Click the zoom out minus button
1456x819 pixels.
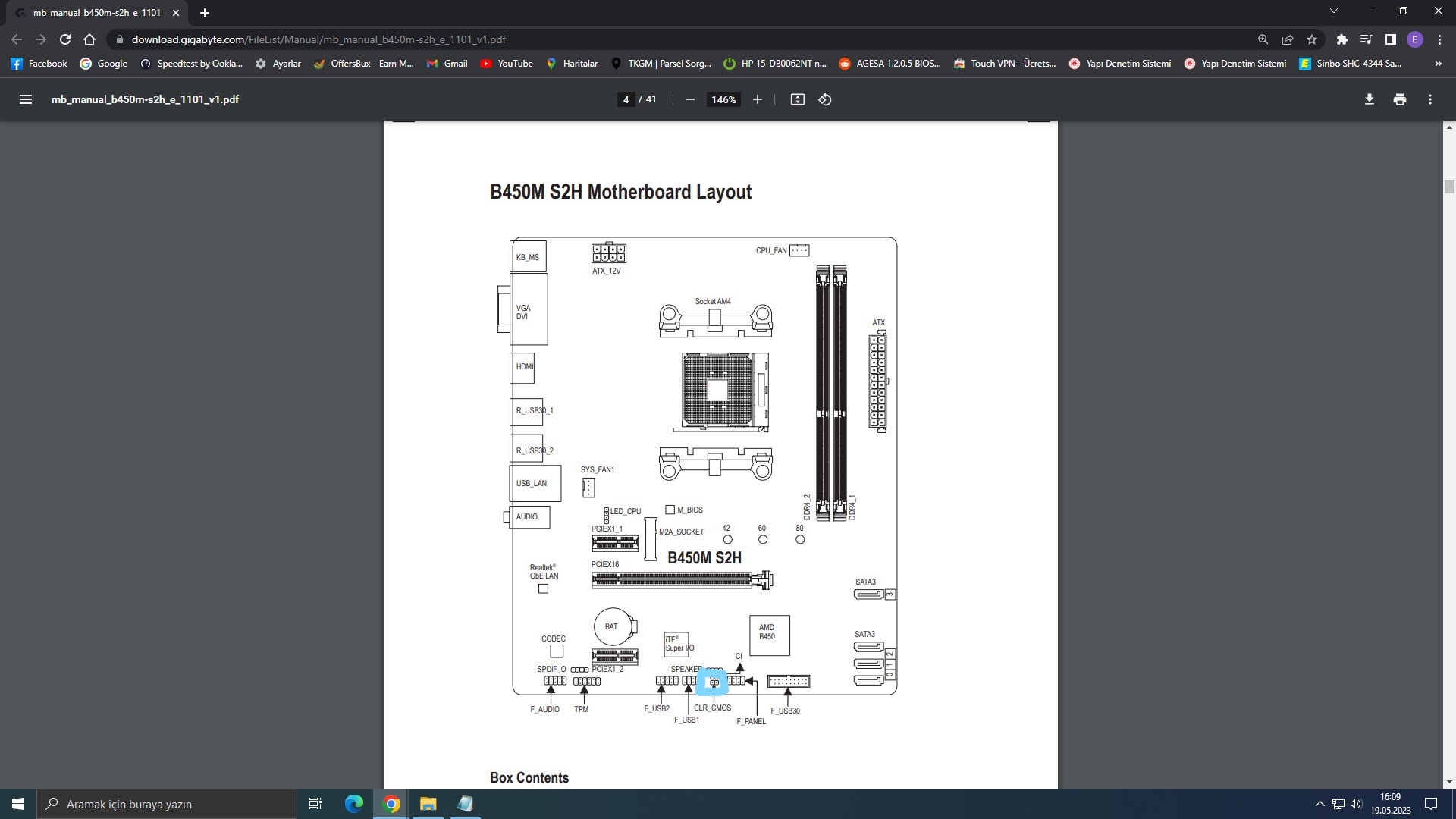(689, 99)
